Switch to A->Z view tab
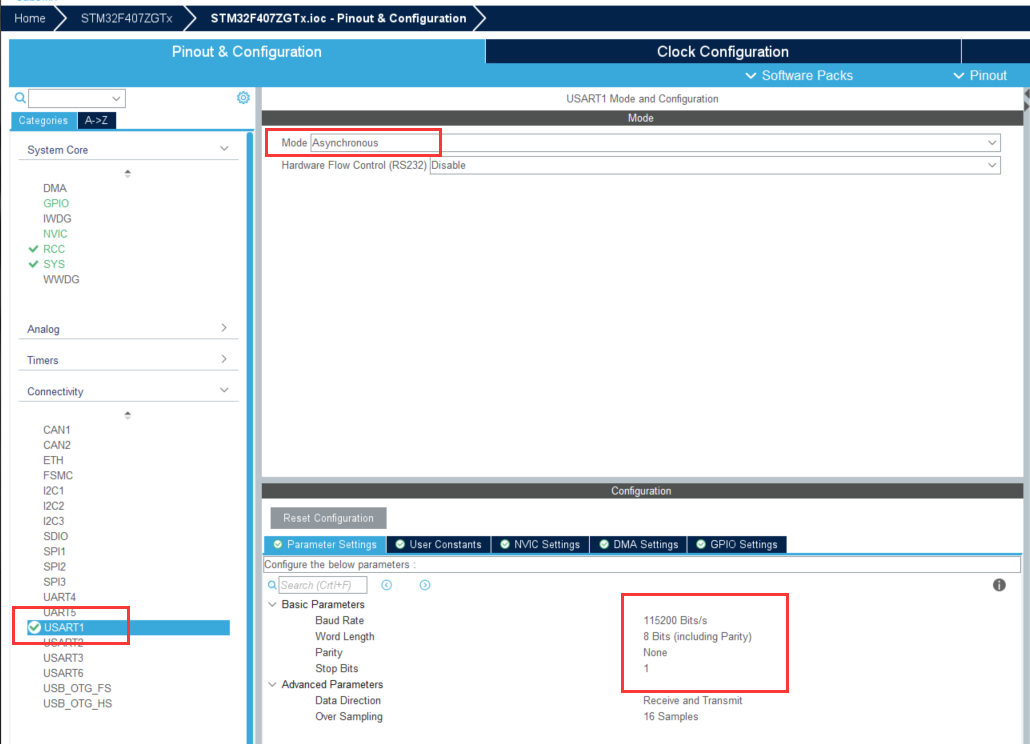 click(x=97, y=120)
